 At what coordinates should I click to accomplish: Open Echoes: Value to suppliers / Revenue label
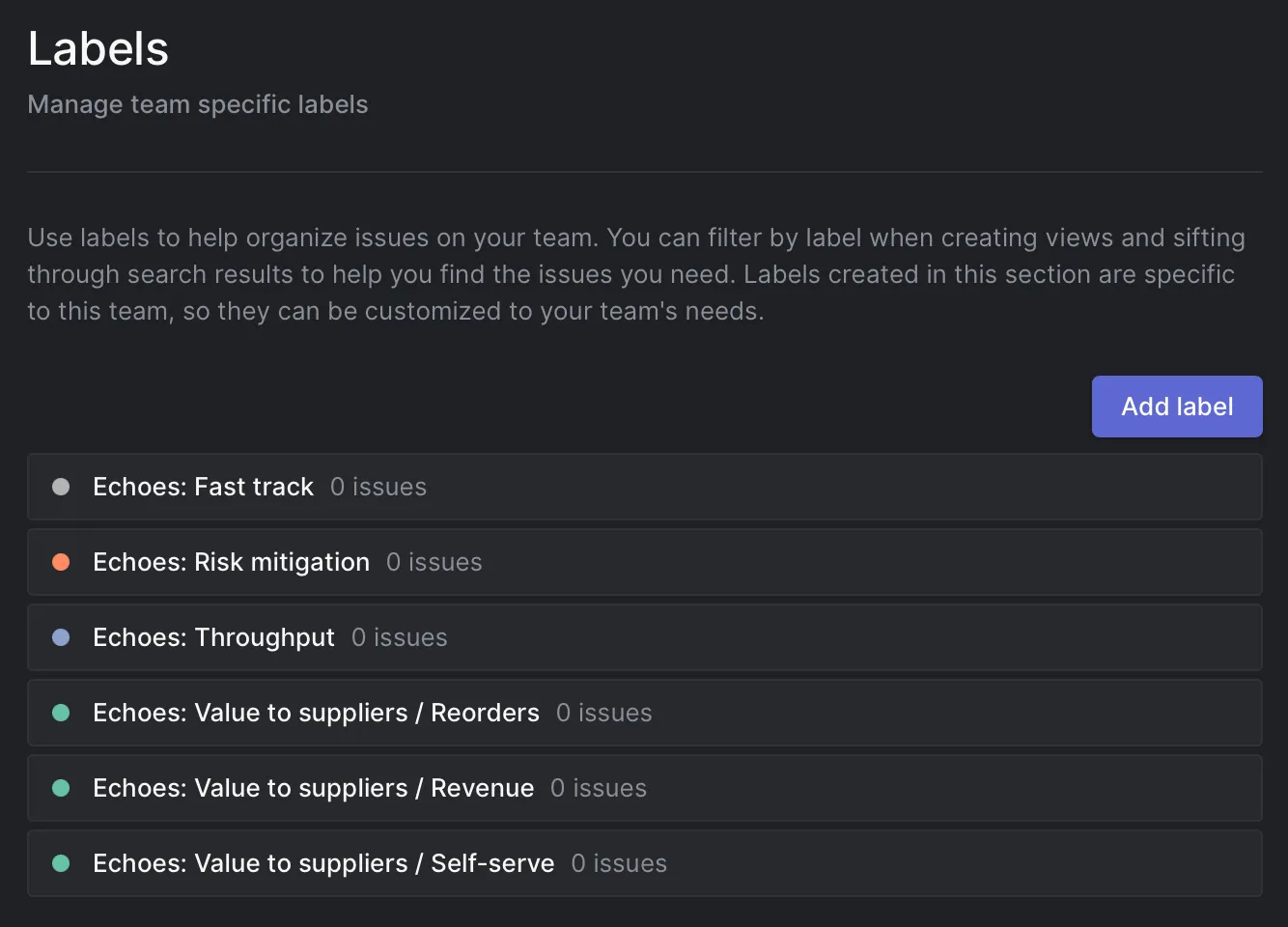pyautogui.click(x=645, y=788)
